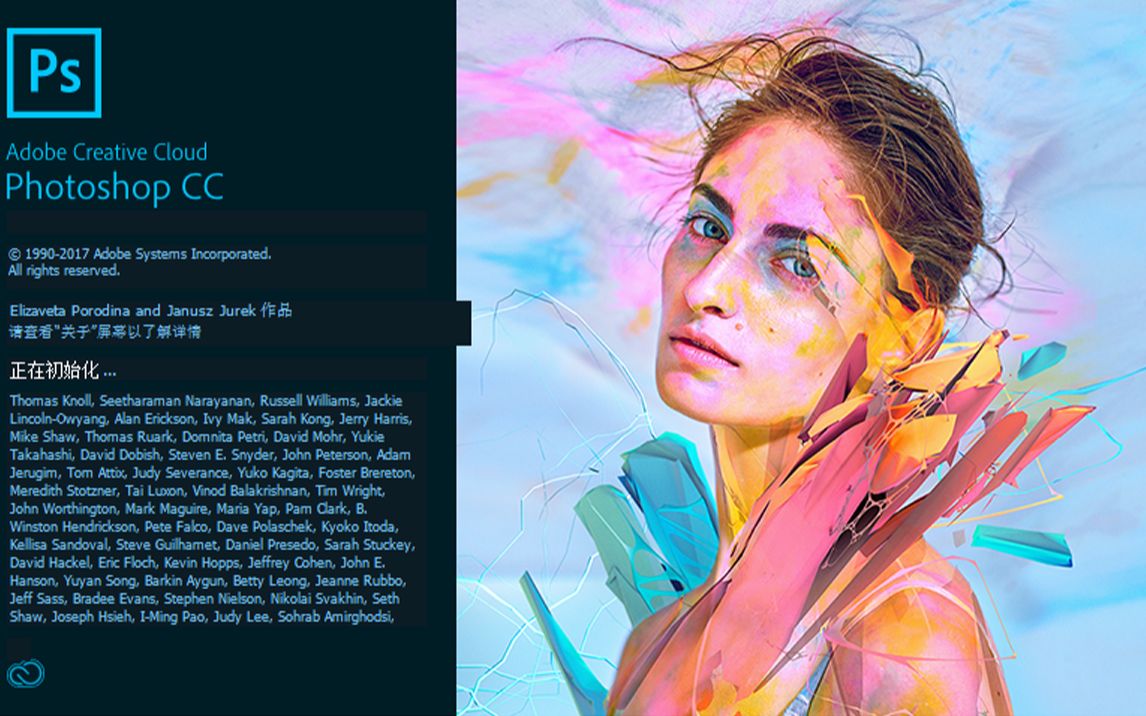
Task: Click the "All rights reserved." text
Action: 64,270
